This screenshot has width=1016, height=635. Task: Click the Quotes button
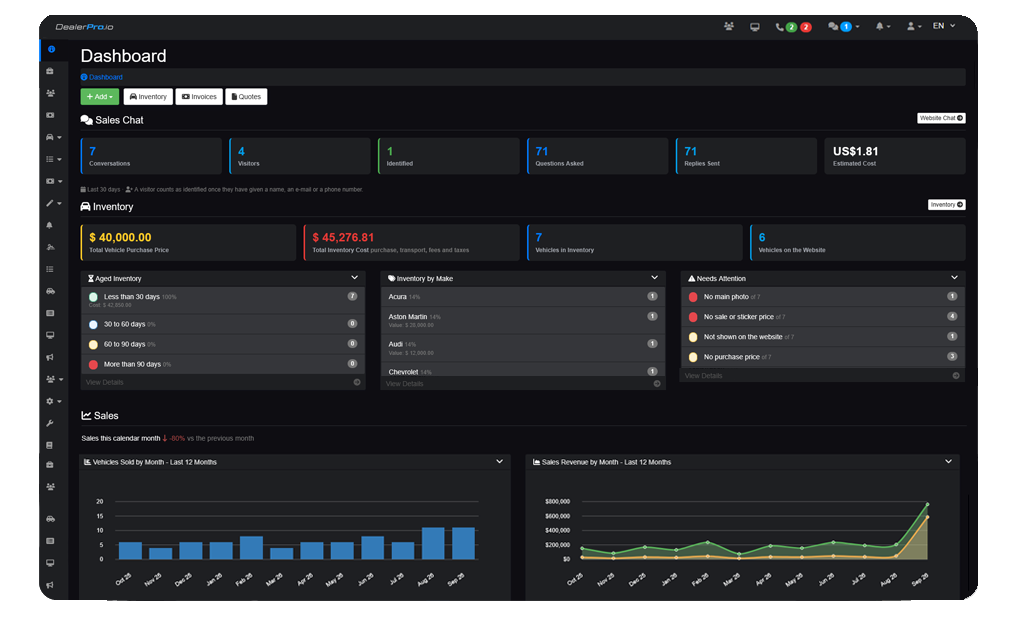[x=246, y=97]
